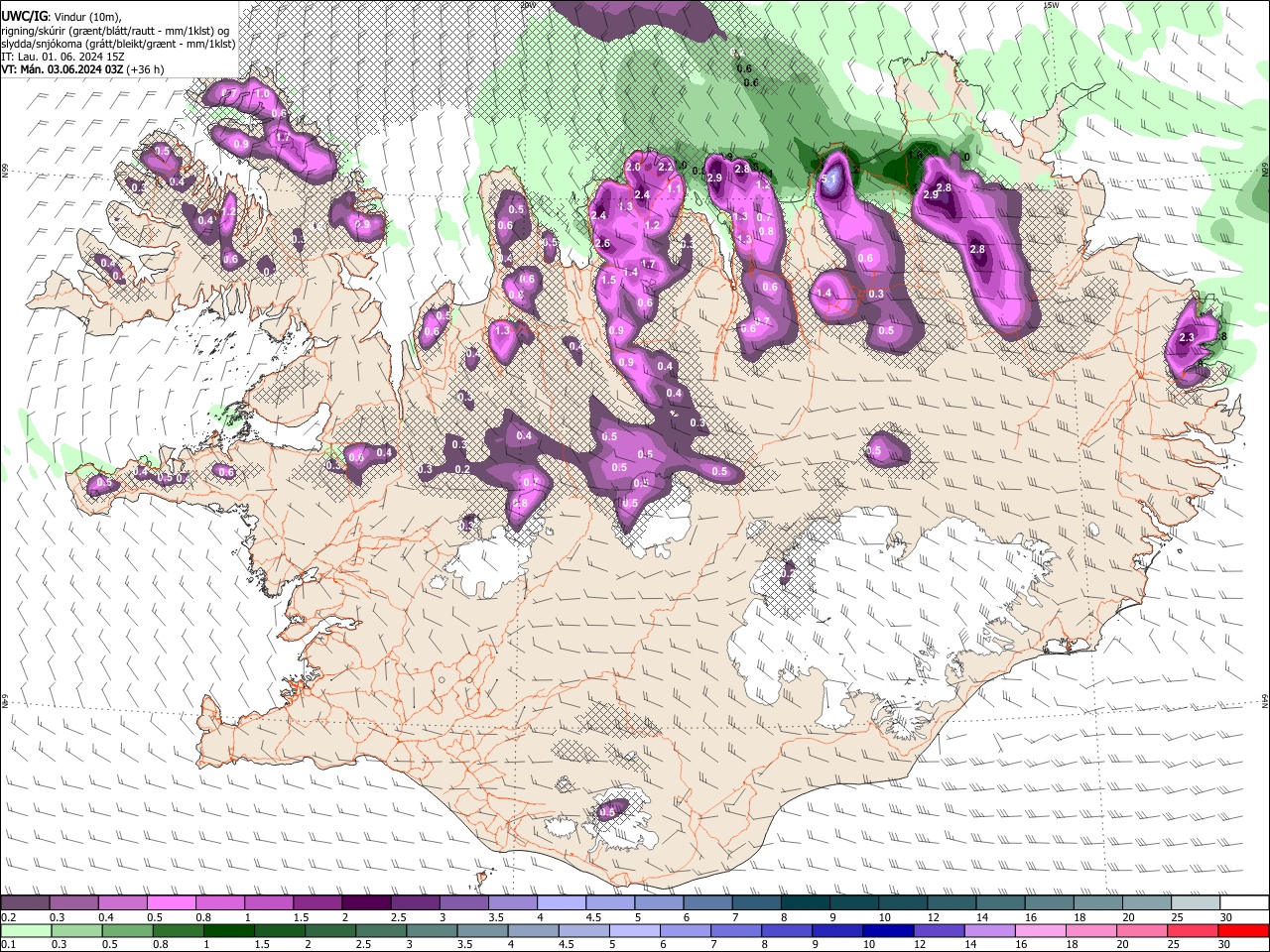Click the lilac swatch labeled 14 in lower legend row
The width and height of the screenshot is (1270, 952).
pyautogui.click(x=988, y=930)
